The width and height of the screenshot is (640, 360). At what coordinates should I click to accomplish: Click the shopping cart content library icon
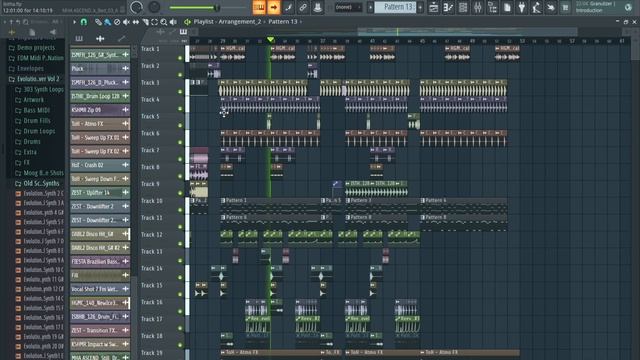pyautogui.click(x=565, y=7)
